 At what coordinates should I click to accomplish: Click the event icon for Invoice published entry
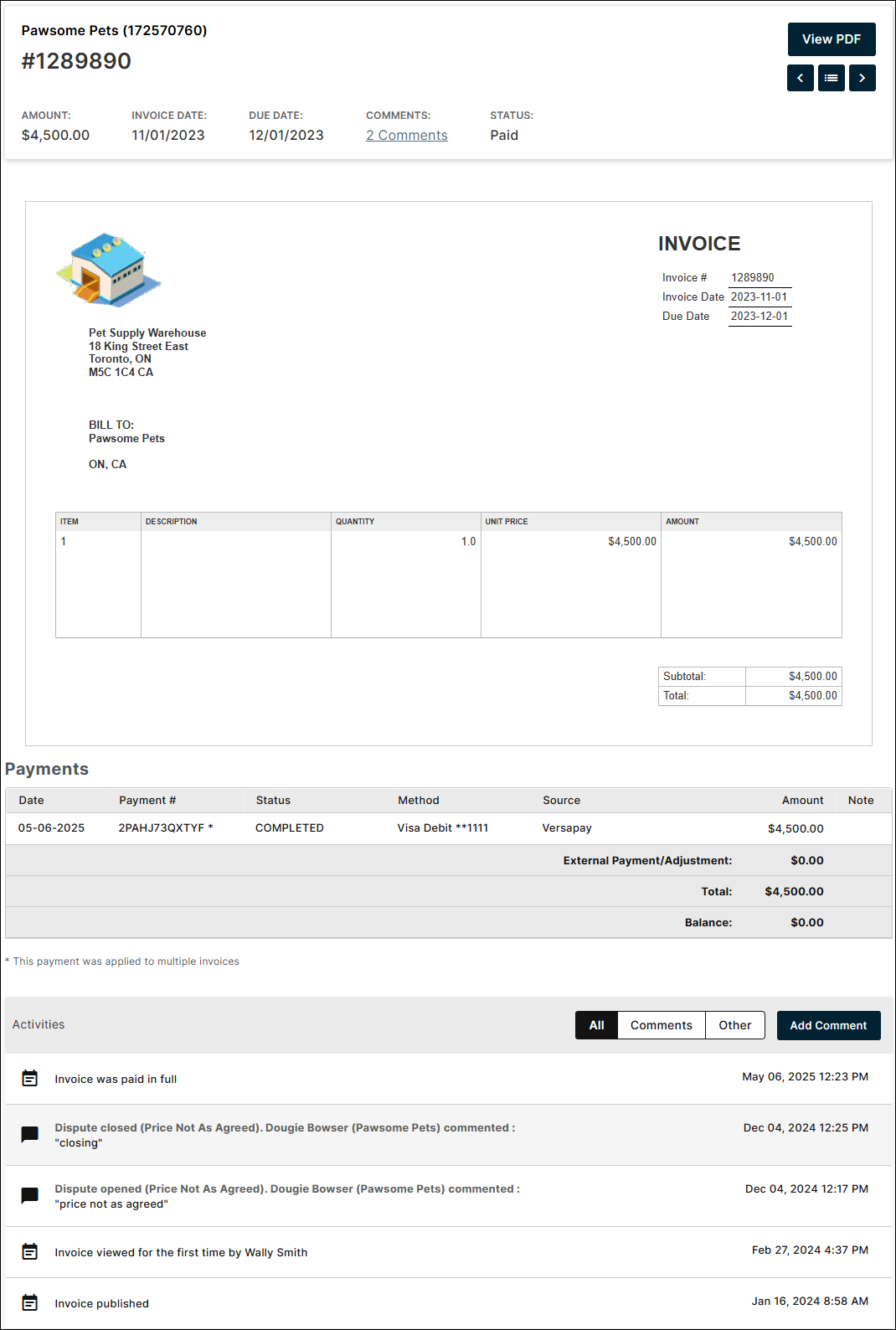[x=30, y=1302]
